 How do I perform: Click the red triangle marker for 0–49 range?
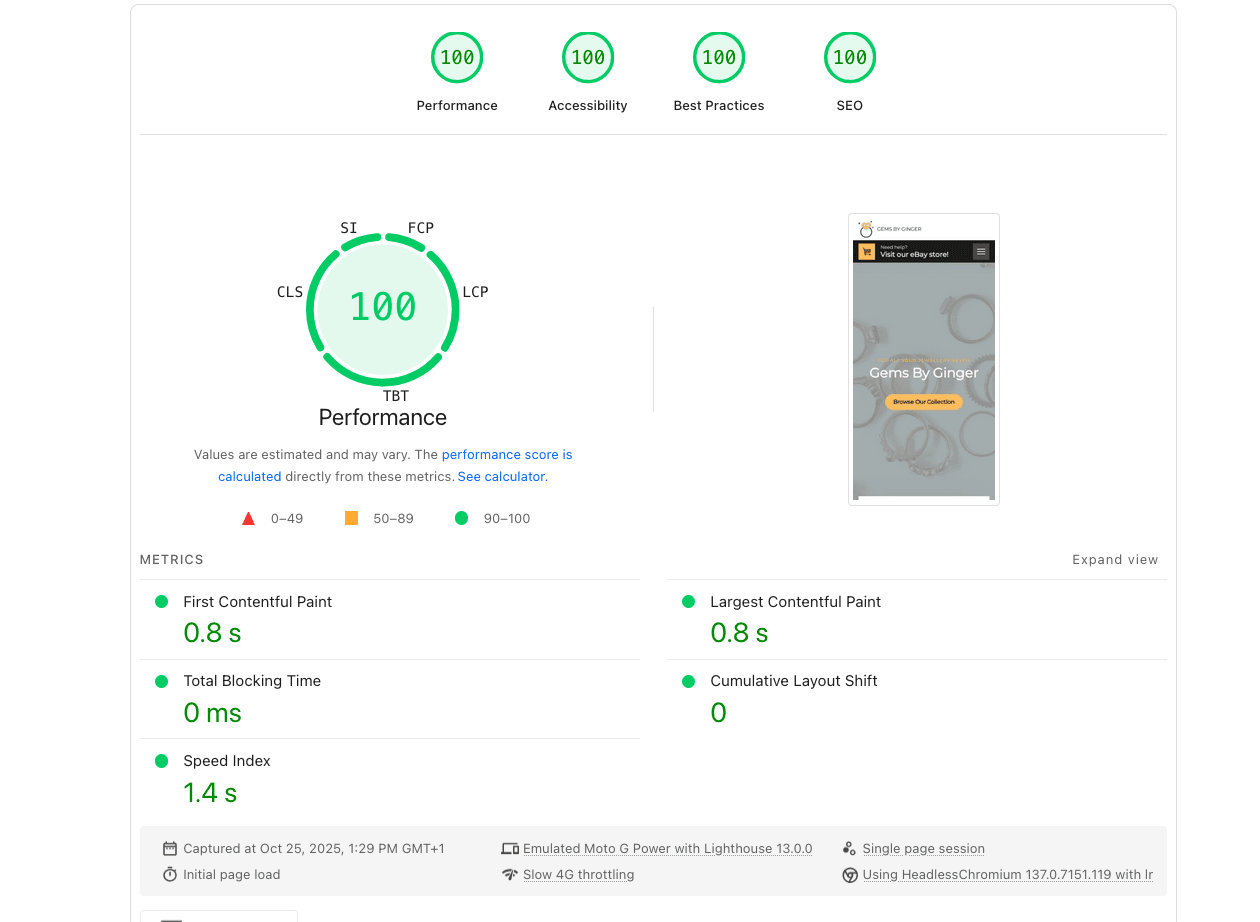point(248,518)
